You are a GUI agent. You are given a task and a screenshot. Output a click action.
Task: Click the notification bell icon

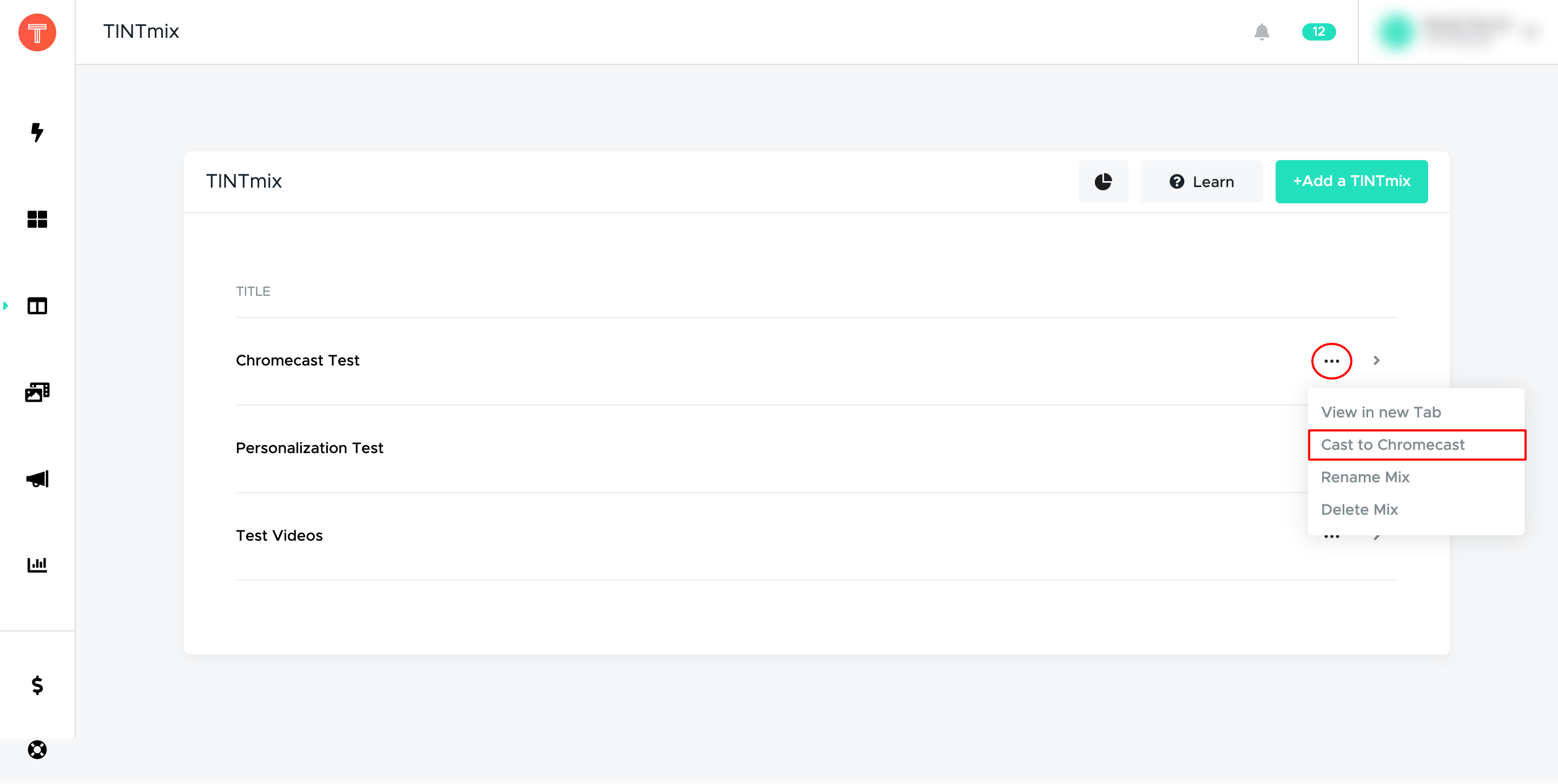pos(1262,31)
